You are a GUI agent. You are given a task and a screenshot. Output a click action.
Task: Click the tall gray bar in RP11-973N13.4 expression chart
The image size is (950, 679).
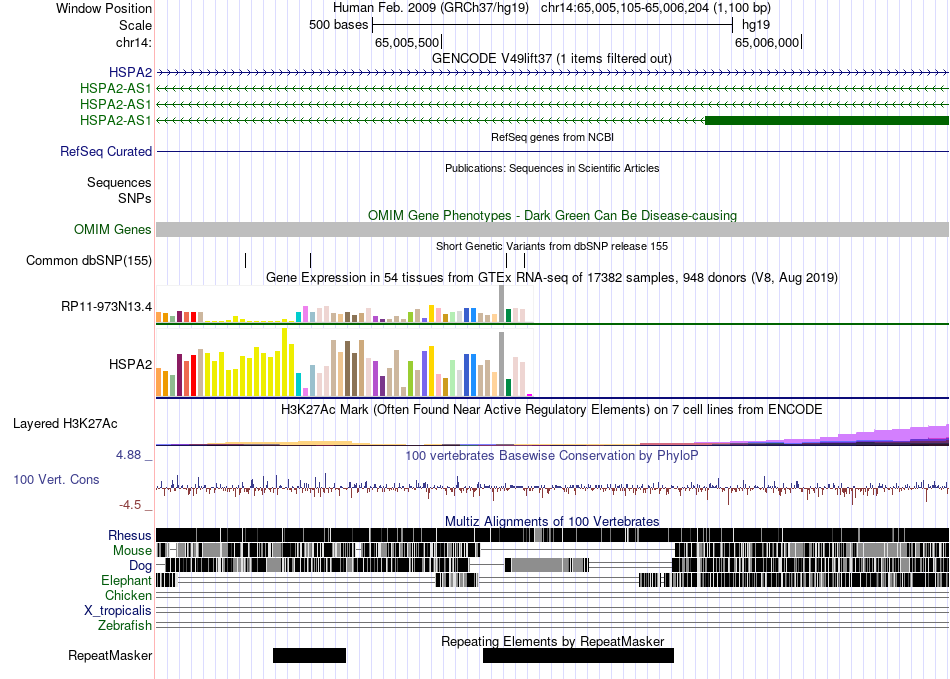click(x=502, y=303)
